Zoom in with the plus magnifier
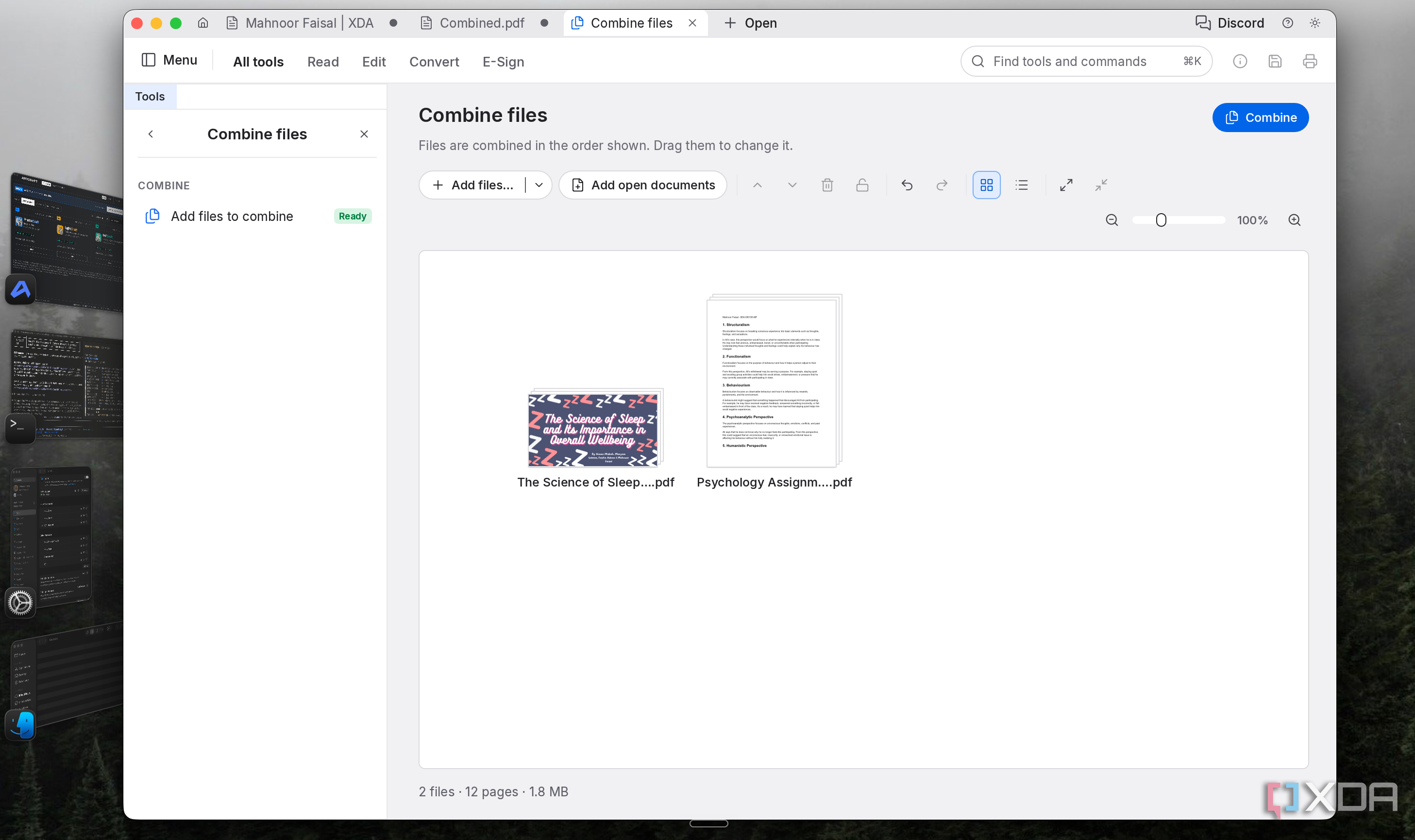The width and height of the screenshot is (1415, 840). (1295, 220)
